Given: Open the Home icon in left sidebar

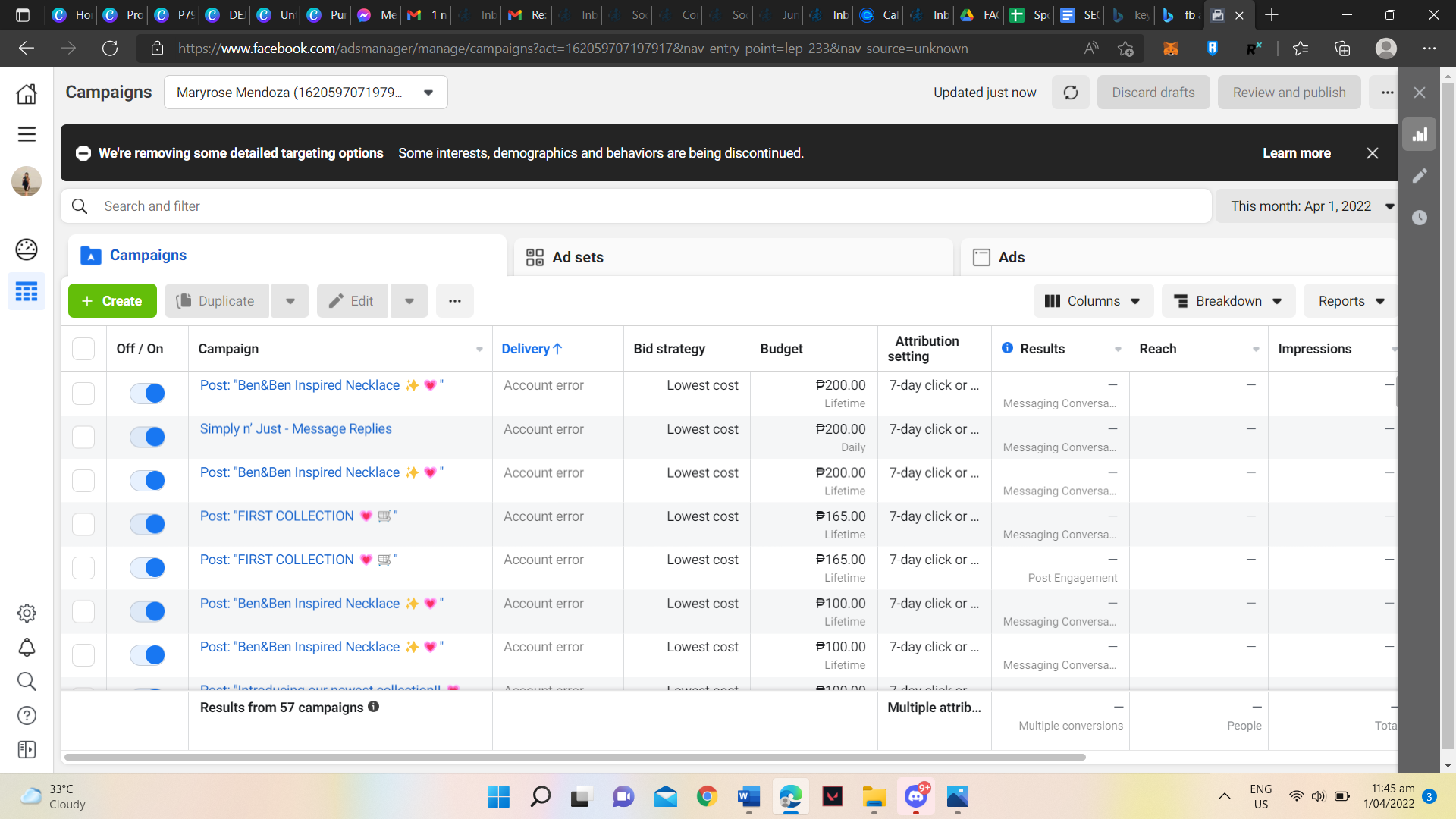Looking at the screenshot, I should (27, 93).
